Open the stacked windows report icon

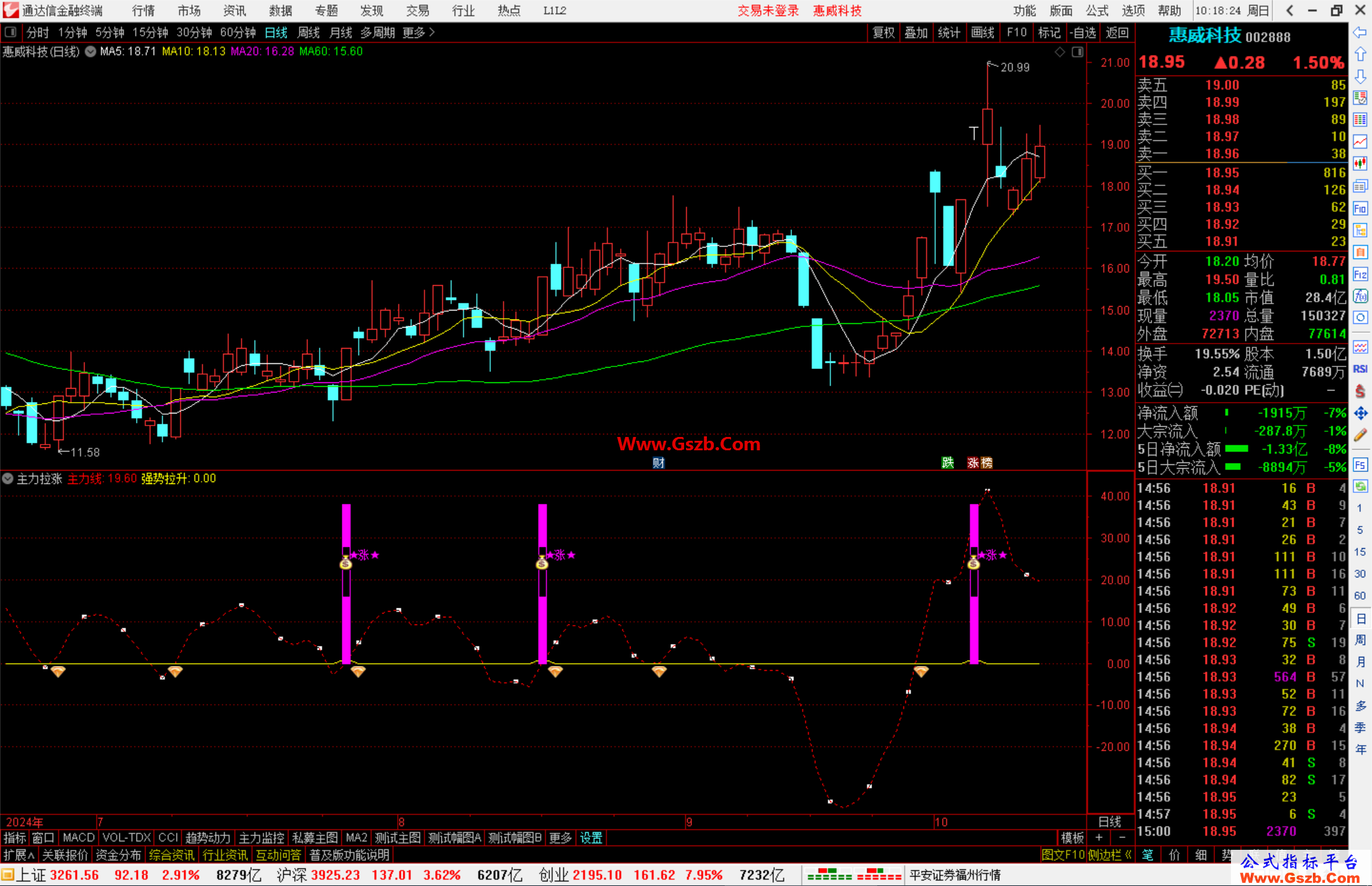(x=1360, y=186)
